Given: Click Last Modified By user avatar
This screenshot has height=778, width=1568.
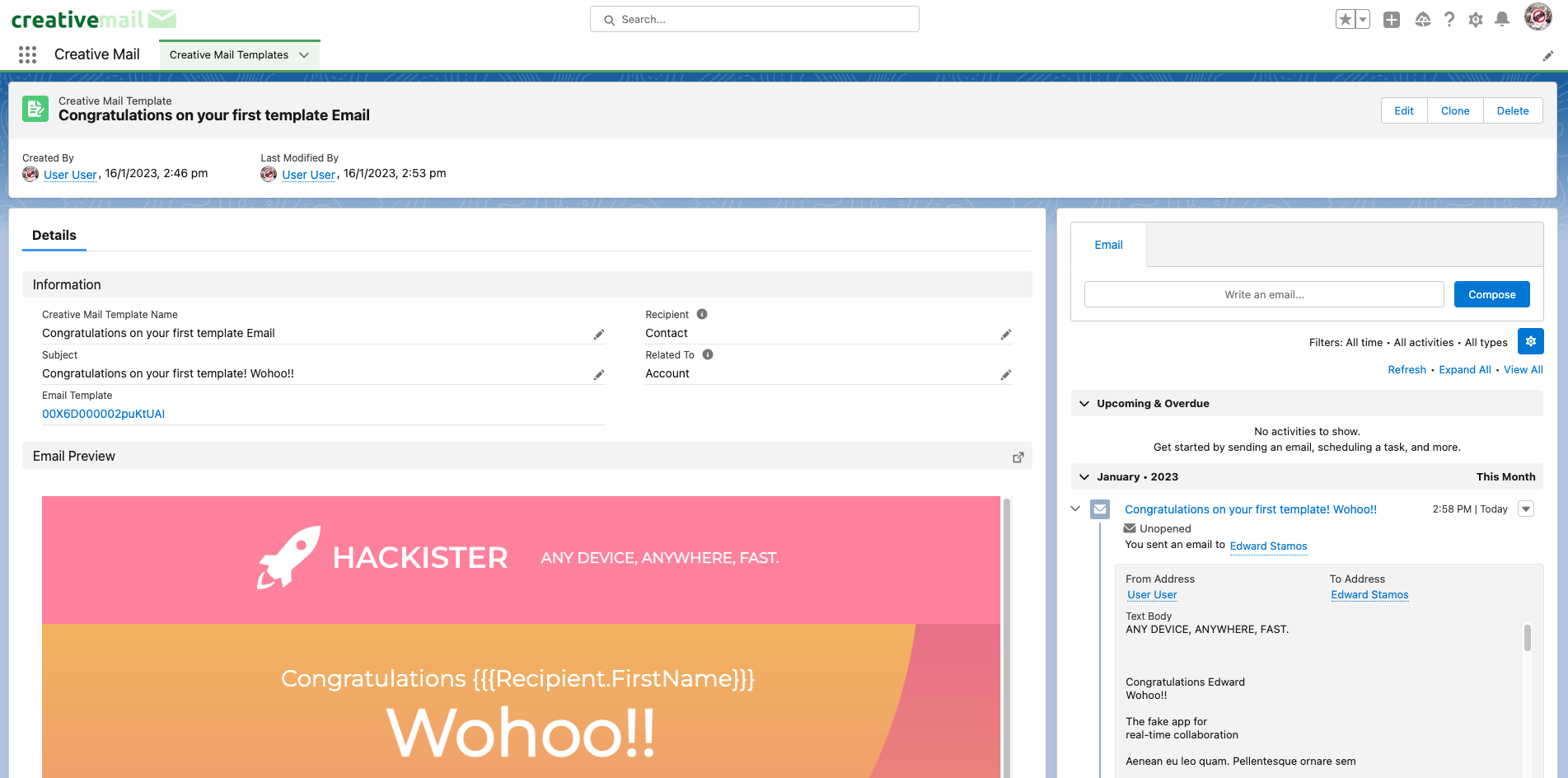Looking at the screenshot, I should pyautogui.click(x=269, y=174).
